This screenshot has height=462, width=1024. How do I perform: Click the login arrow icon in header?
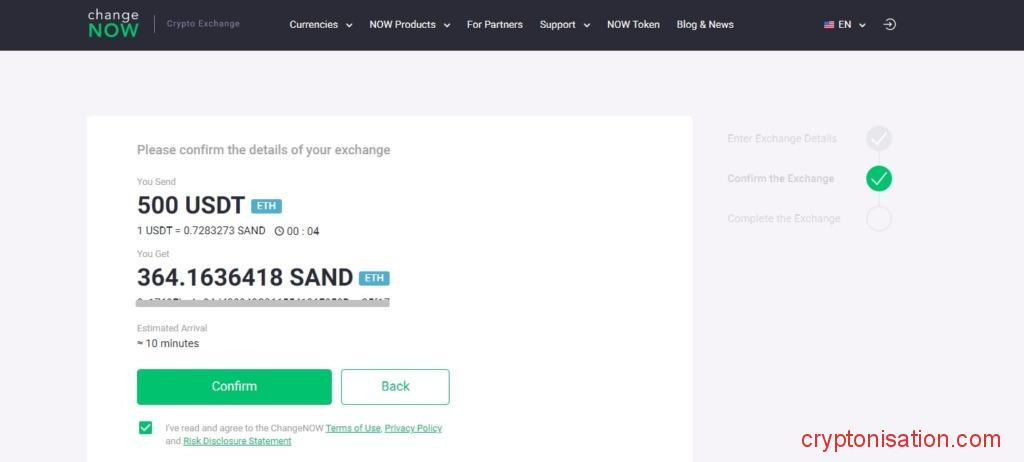coord(890,24)
